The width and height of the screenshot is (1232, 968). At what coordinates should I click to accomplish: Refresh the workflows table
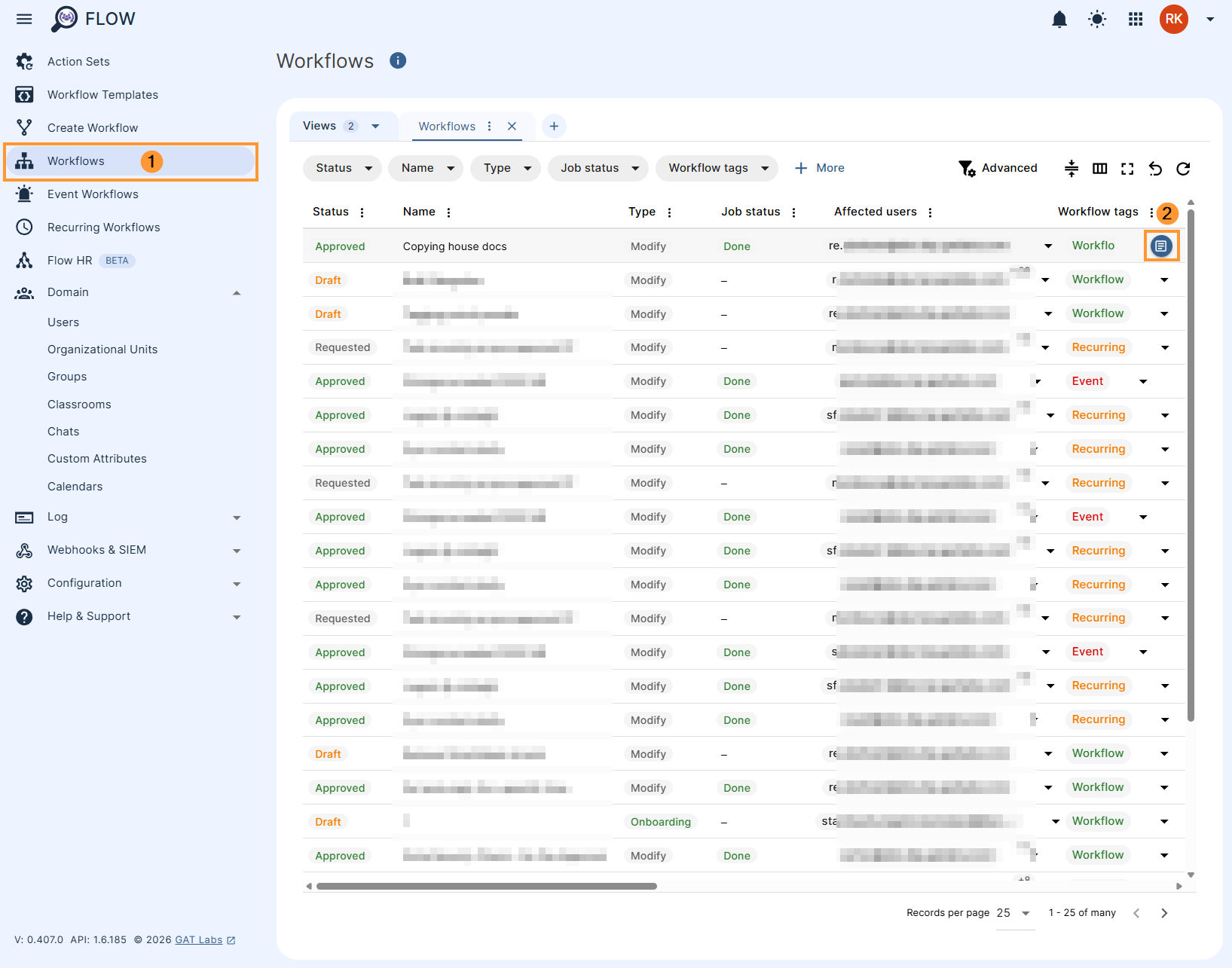coord(1183,168)
